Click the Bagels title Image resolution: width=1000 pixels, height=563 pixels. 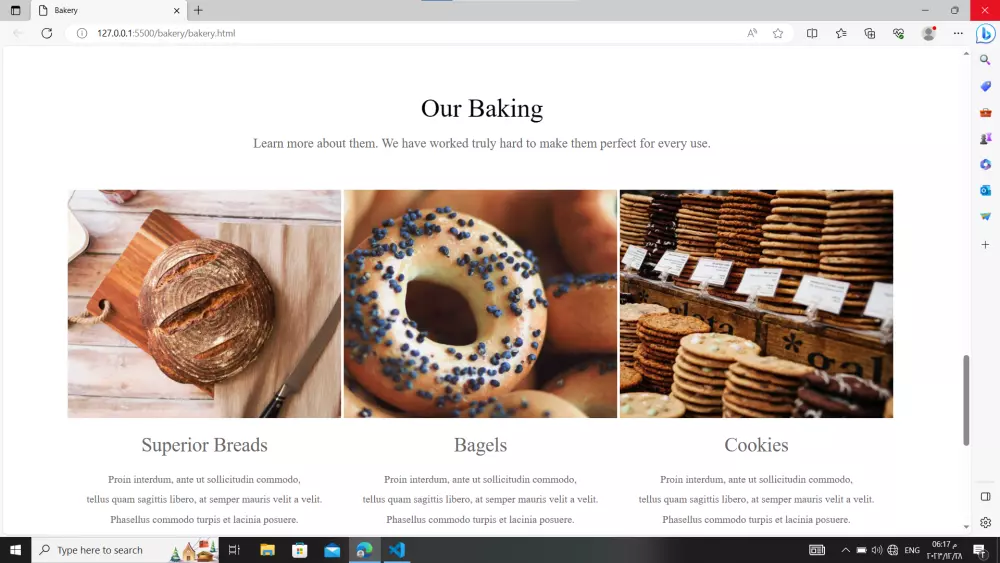click(x=480, y=444)
